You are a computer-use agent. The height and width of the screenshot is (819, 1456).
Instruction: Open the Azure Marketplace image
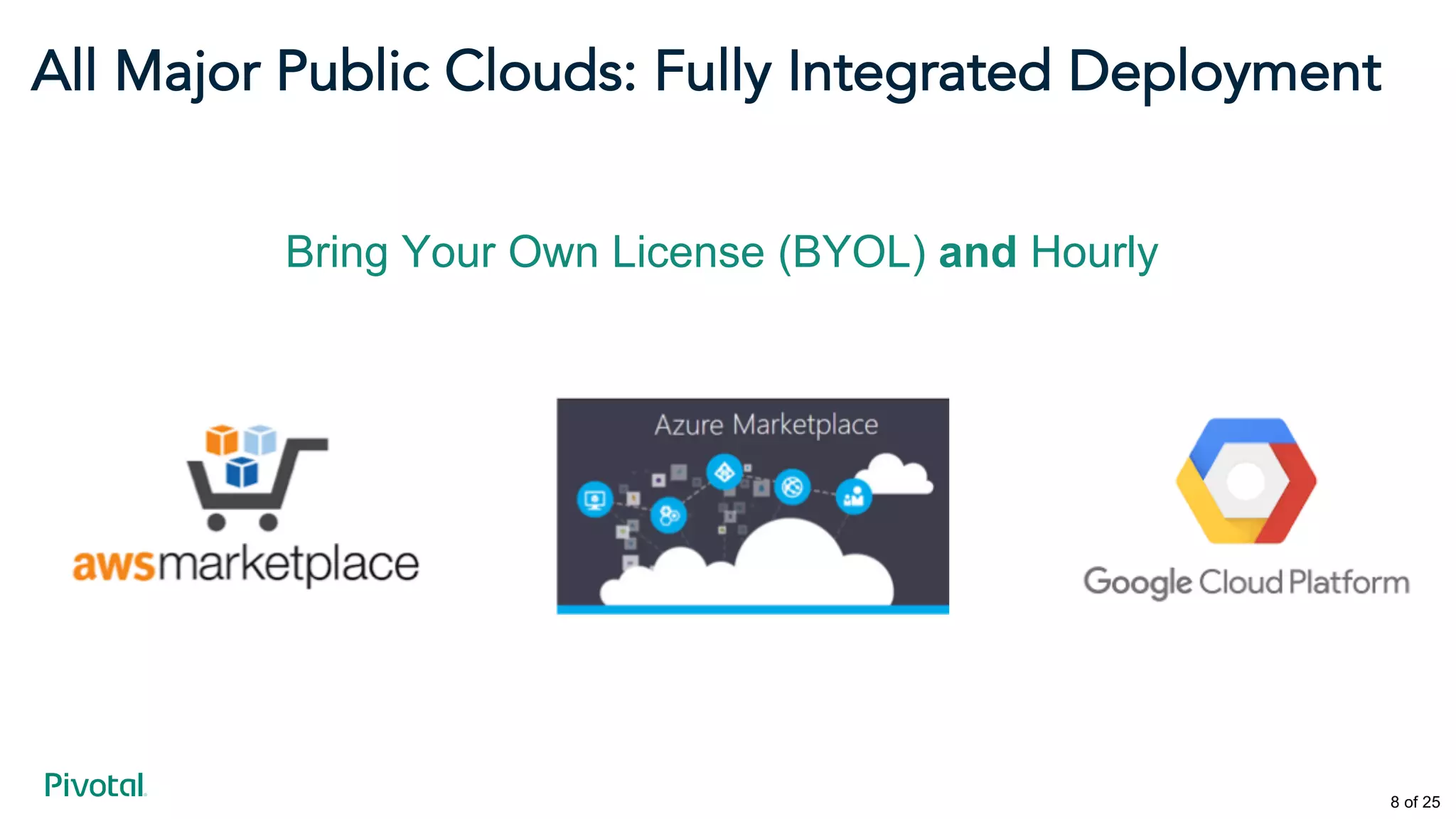coord(753,505)
